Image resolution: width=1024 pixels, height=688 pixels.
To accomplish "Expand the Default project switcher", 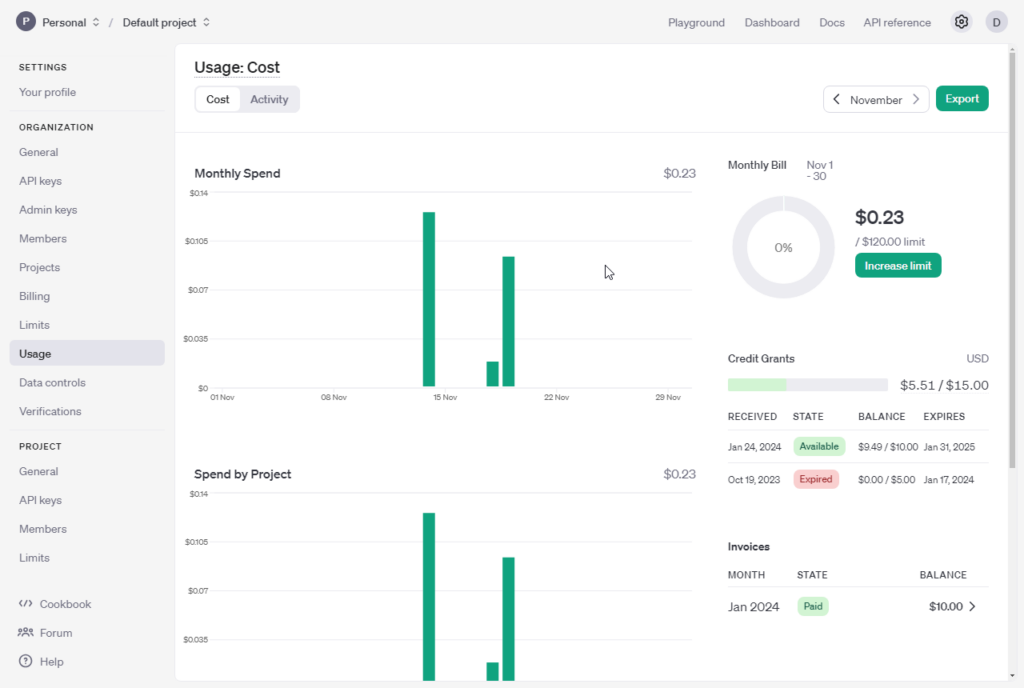I will tap(206, 22).
